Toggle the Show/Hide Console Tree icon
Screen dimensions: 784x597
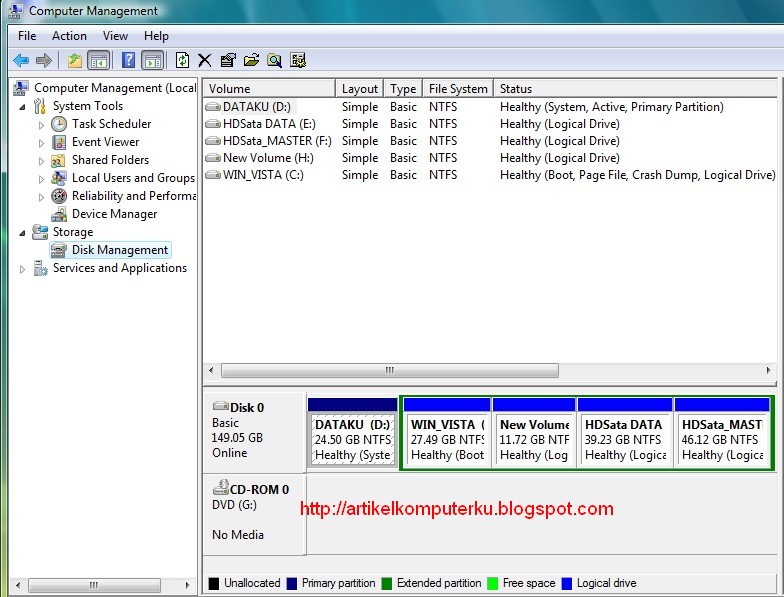(98, 60)
